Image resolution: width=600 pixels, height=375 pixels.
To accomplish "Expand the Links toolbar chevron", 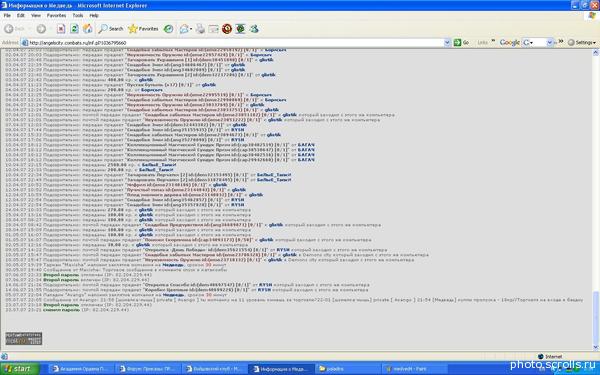I will (493, 41).
